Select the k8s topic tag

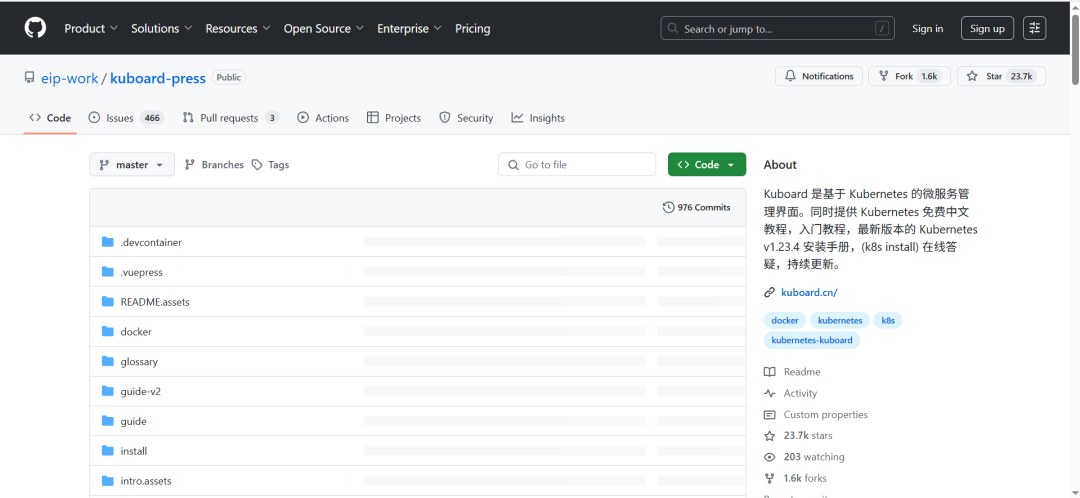tap(888, 320)
